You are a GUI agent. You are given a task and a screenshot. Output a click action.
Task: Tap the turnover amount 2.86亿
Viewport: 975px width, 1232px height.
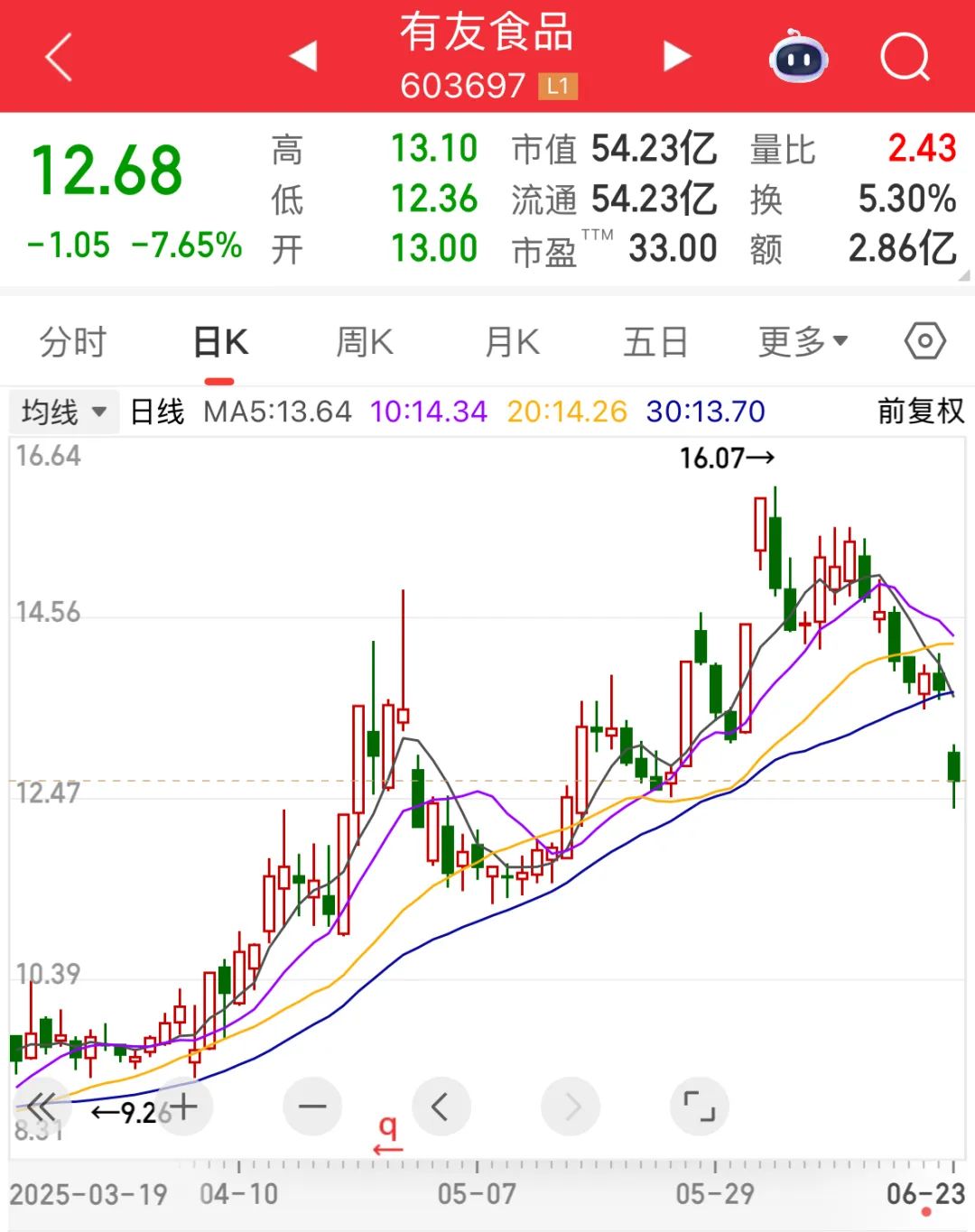(903, 248)
